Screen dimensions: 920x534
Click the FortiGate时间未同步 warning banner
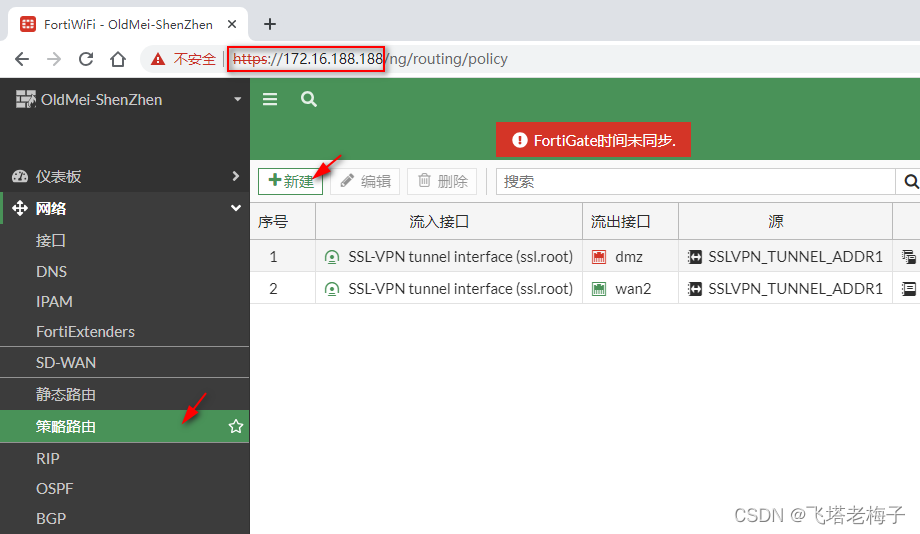coord(593,140)
